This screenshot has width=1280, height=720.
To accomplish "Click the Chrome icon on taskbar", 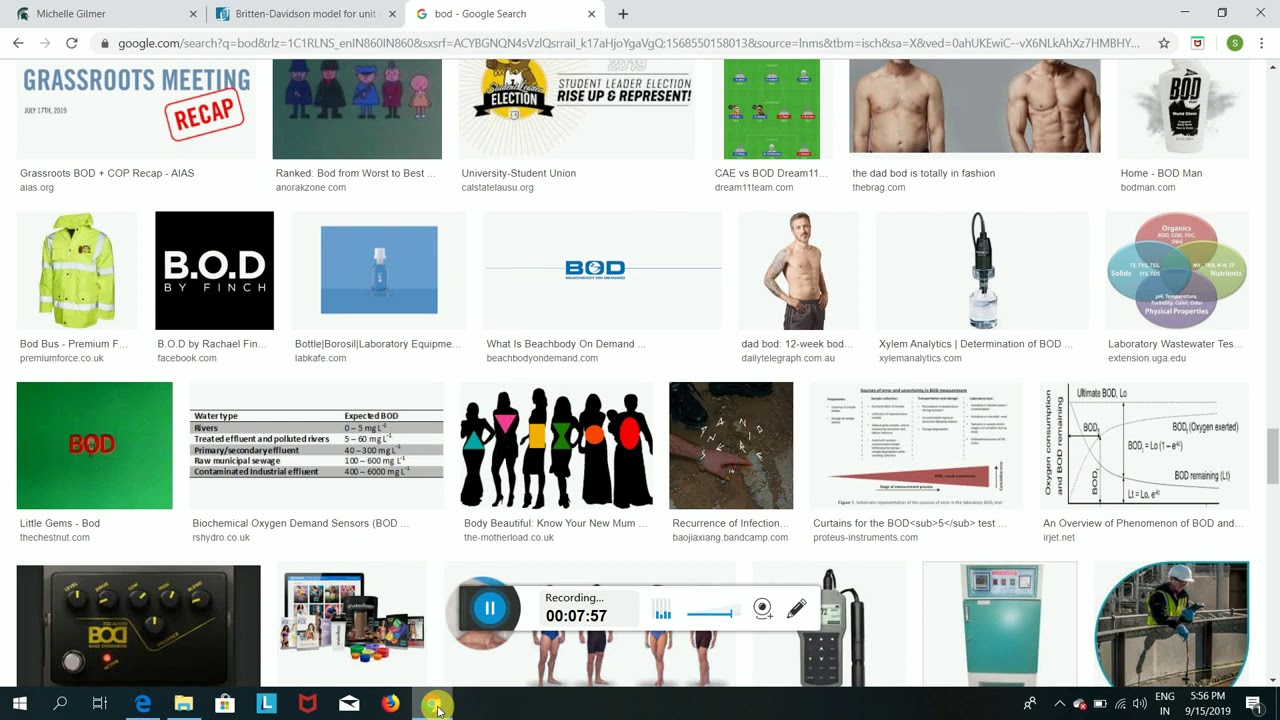I will click(433, 704).
